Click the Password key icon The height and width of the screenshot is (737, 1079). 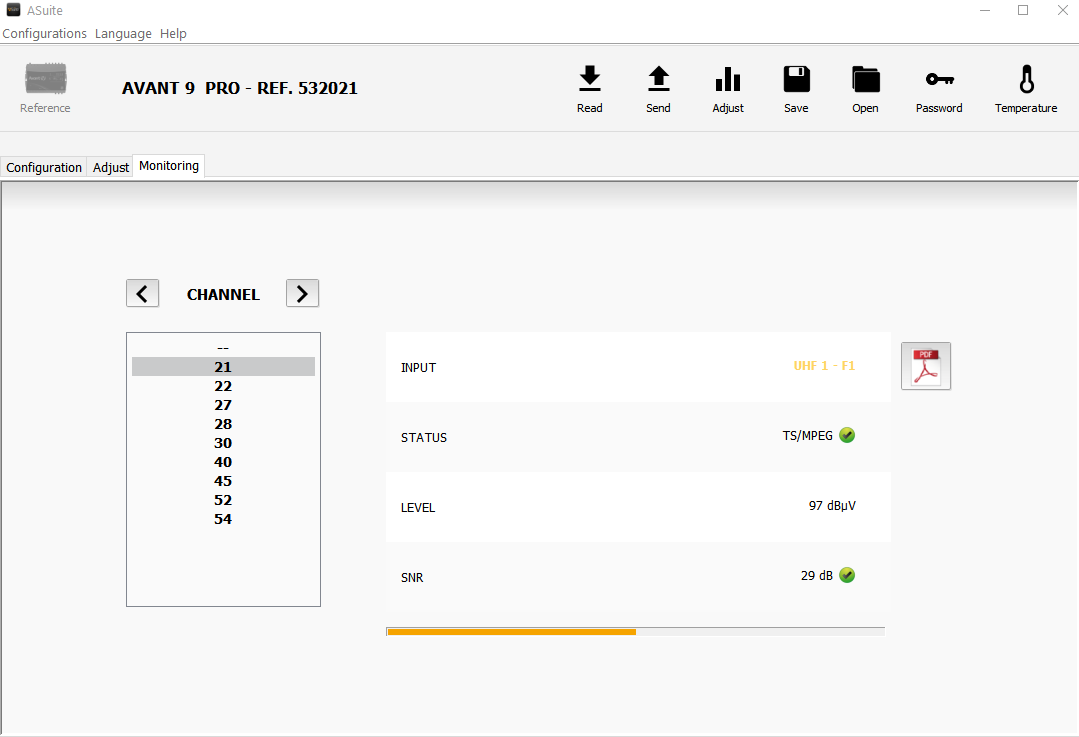click(939, 79)
